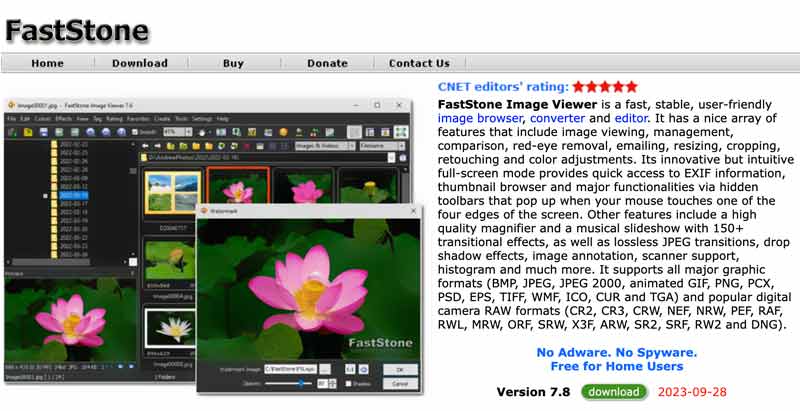
Task: Select the orange-bordered pink lotus thumbnail
Action: (238, 187)
